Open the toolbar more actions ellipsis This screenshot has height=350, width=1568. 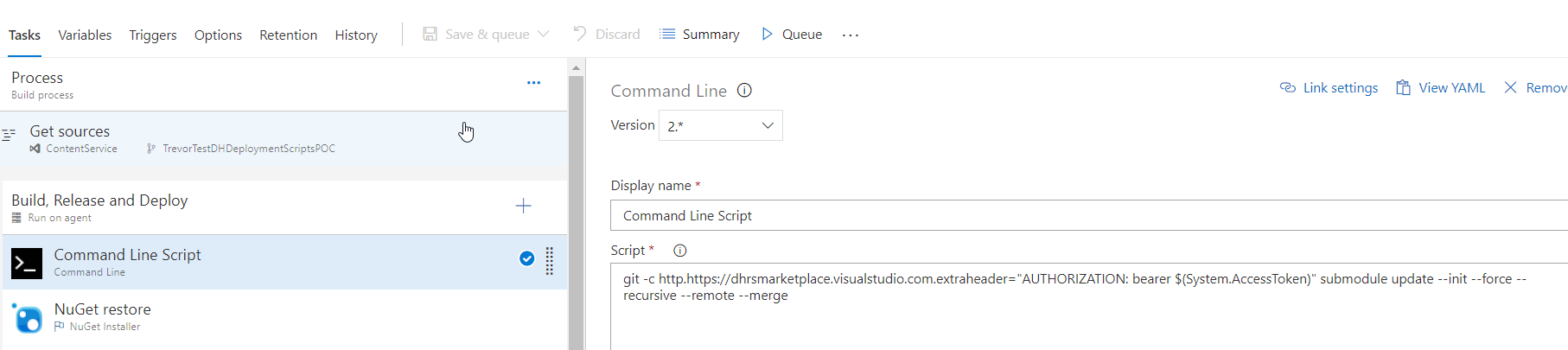coord(851,35)
